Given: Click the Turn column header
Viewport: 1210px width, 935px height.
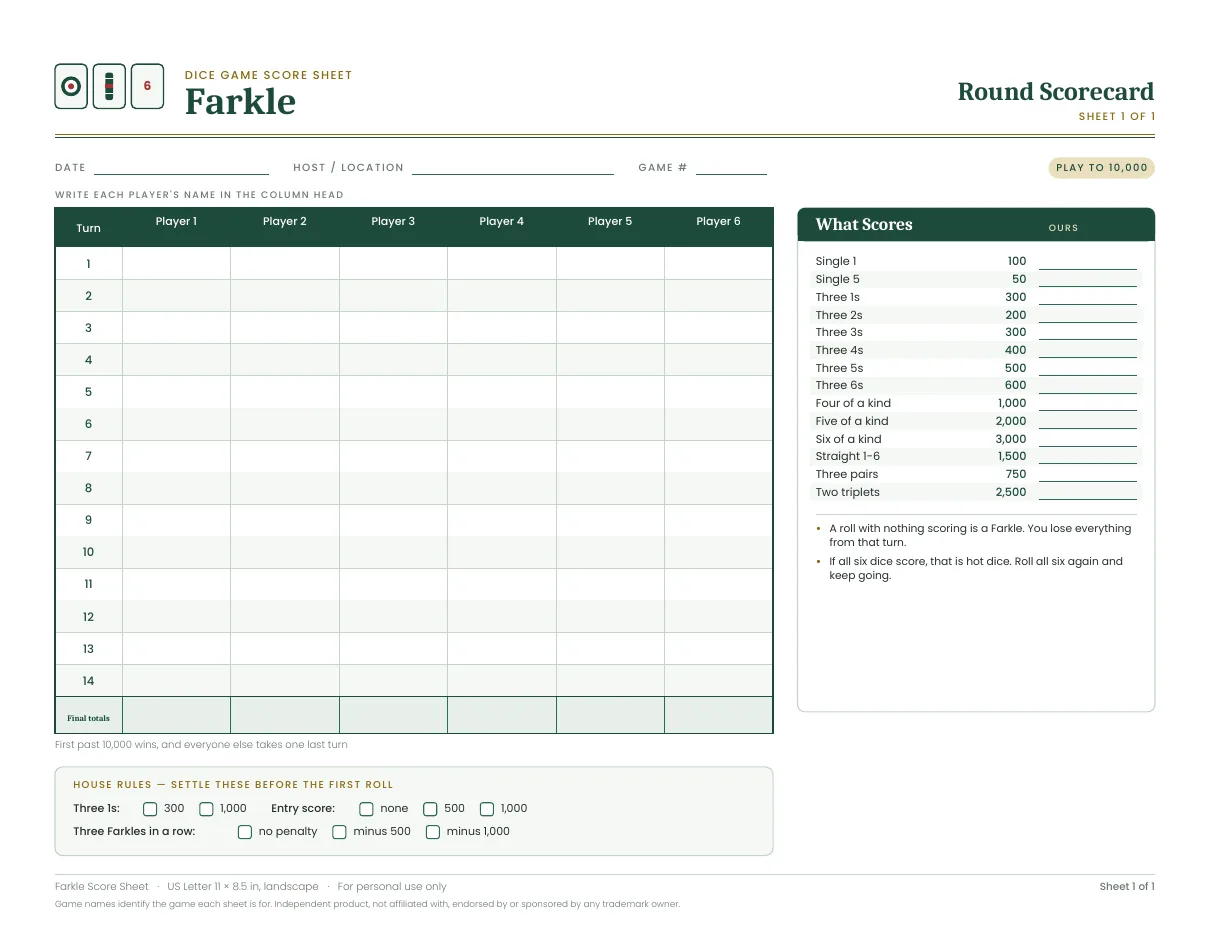Looking at the screenshot, I should pos(88,228).
